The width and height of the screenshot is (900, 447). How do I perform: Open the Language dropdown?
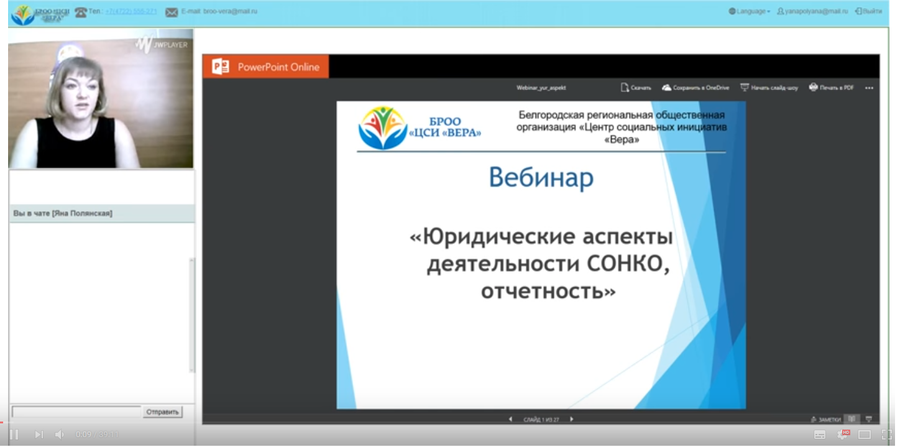[x=749, y=11]
